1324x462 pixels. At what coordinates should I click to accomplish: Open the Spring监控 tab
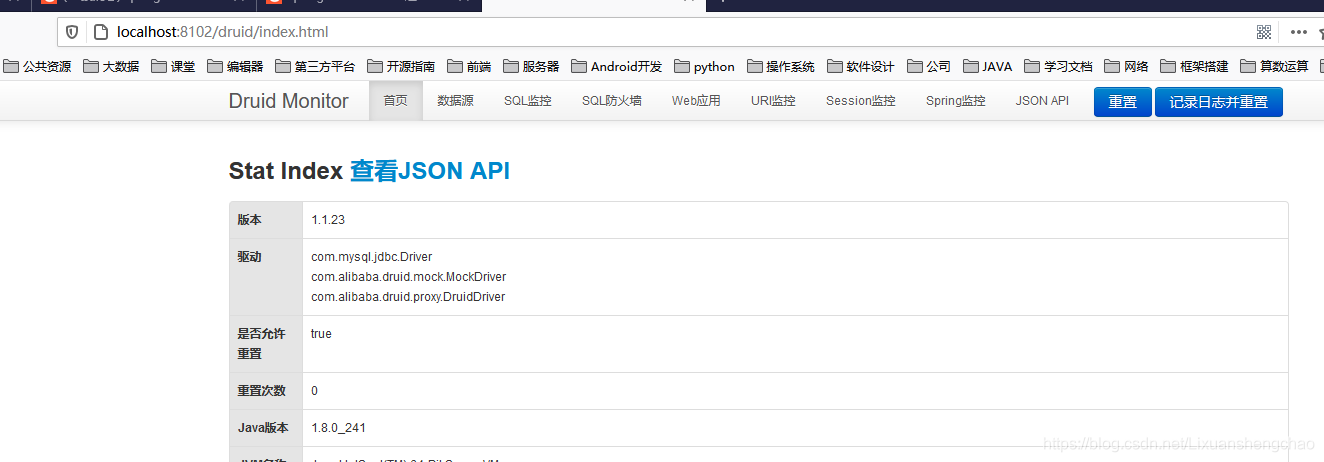955,101
